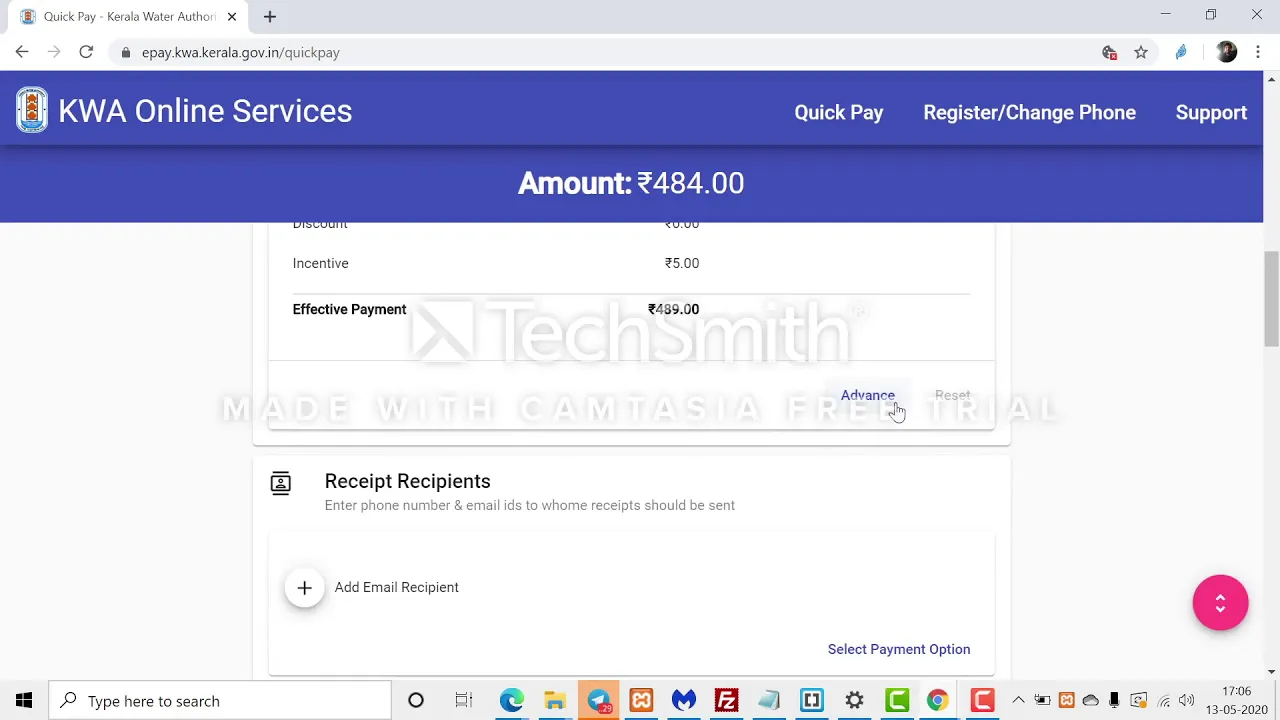
Task: Open Wi-Fi network settings in tray
Action: click(1163, 701)
